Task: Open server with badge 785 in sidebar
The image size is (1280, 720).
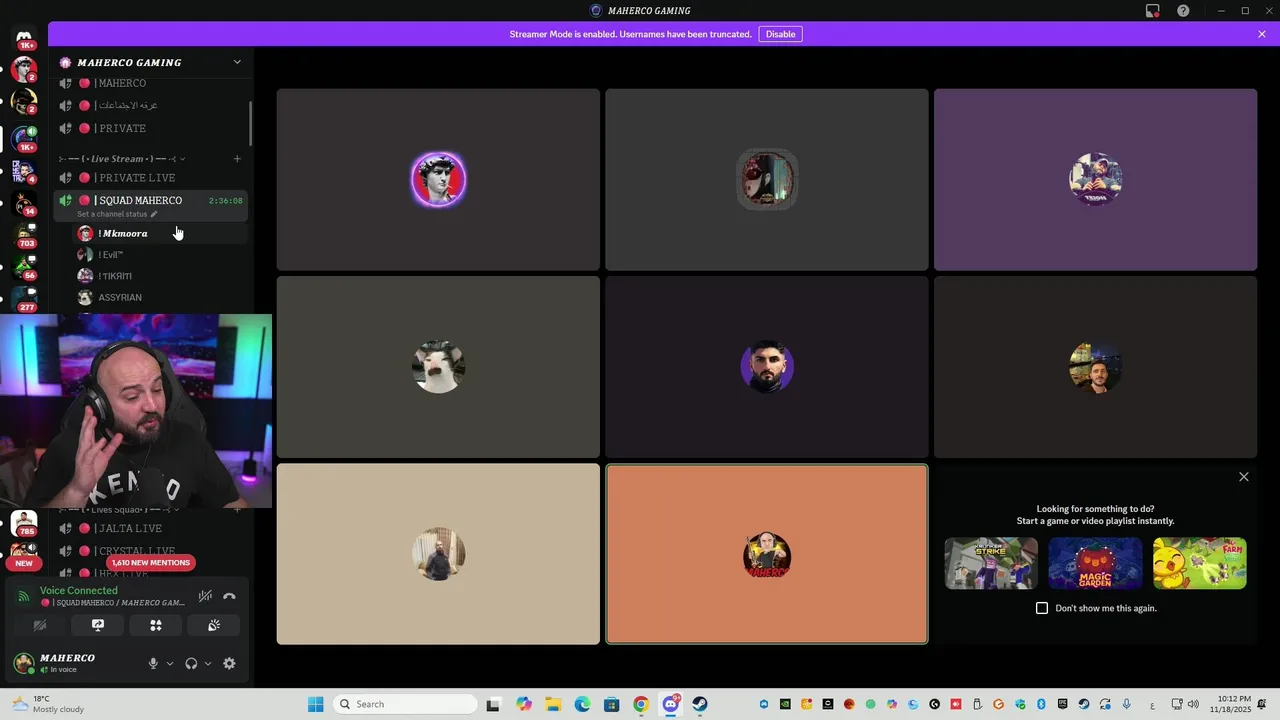Action: click(24, 523)
